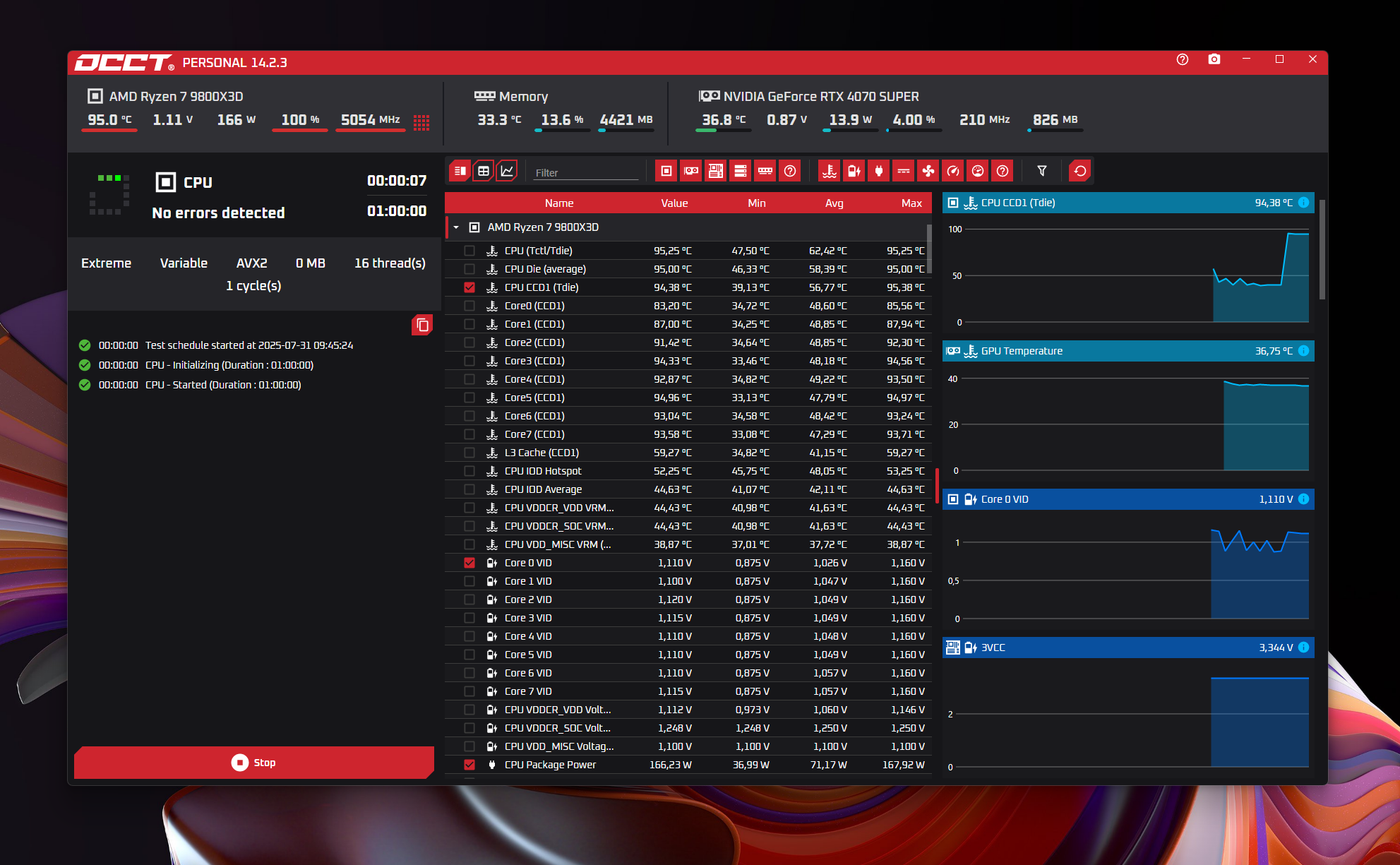
Task: Sort by the Value column header
Action: (x=674, y=203)
